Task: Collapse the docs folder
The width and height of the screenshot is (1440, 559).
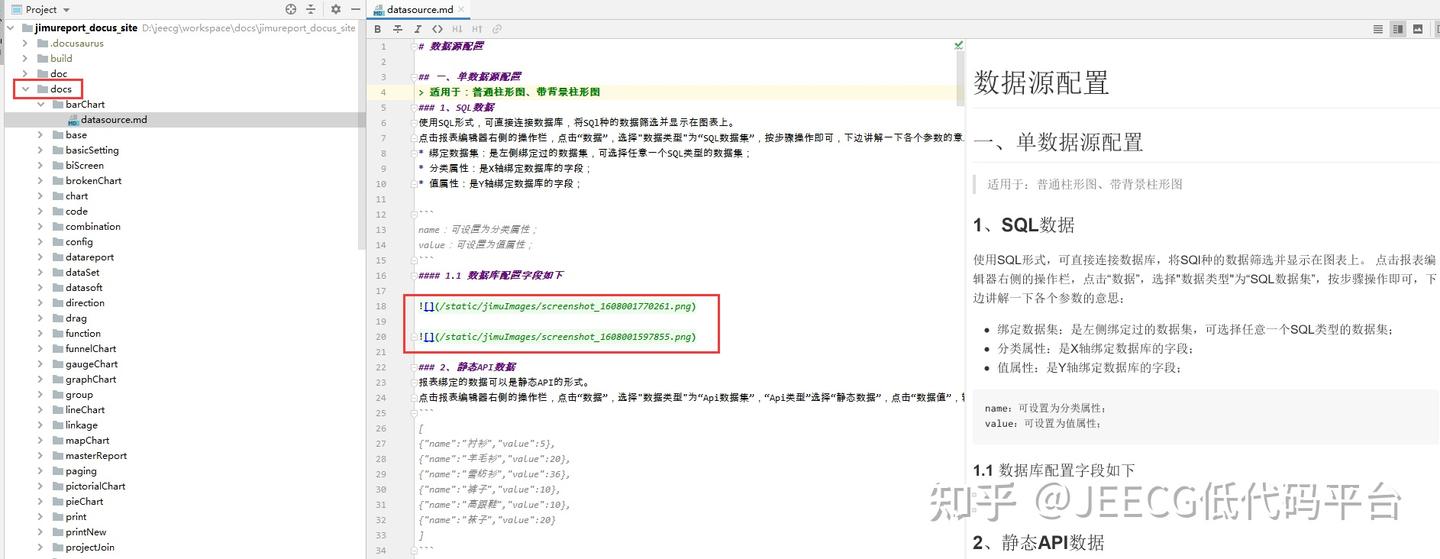Action: click(25, 89)
